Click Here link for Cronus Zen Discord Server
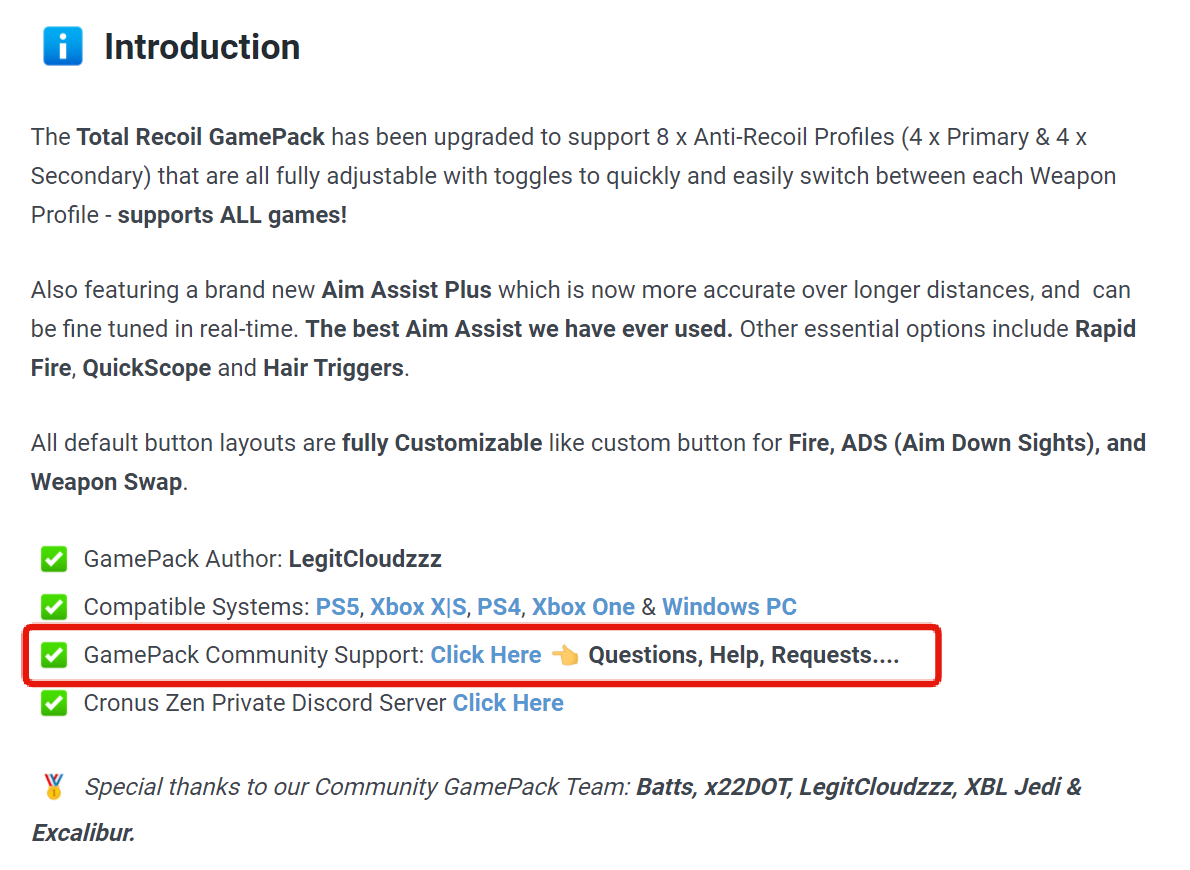Viewport: 1190px width, 870px height. tap(508, 703)
